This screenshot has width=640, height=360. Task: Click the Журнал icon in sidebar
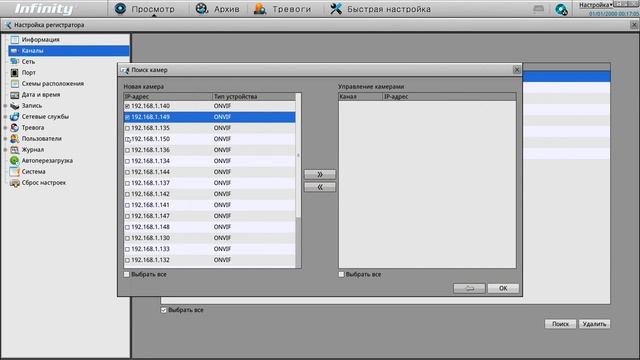[x=15, y=150]
